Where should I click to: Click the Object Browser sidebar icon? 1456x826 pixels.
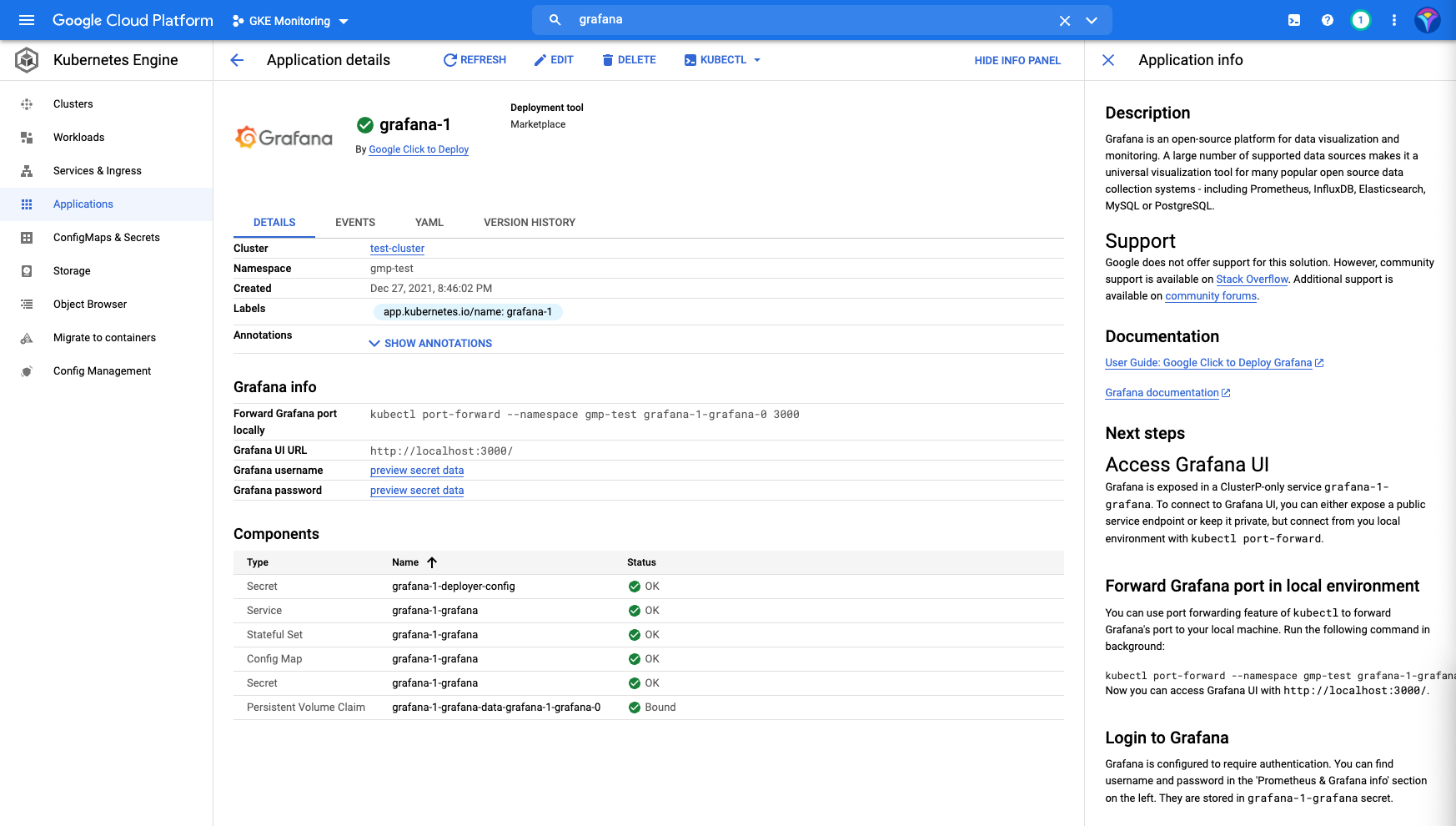27,305
